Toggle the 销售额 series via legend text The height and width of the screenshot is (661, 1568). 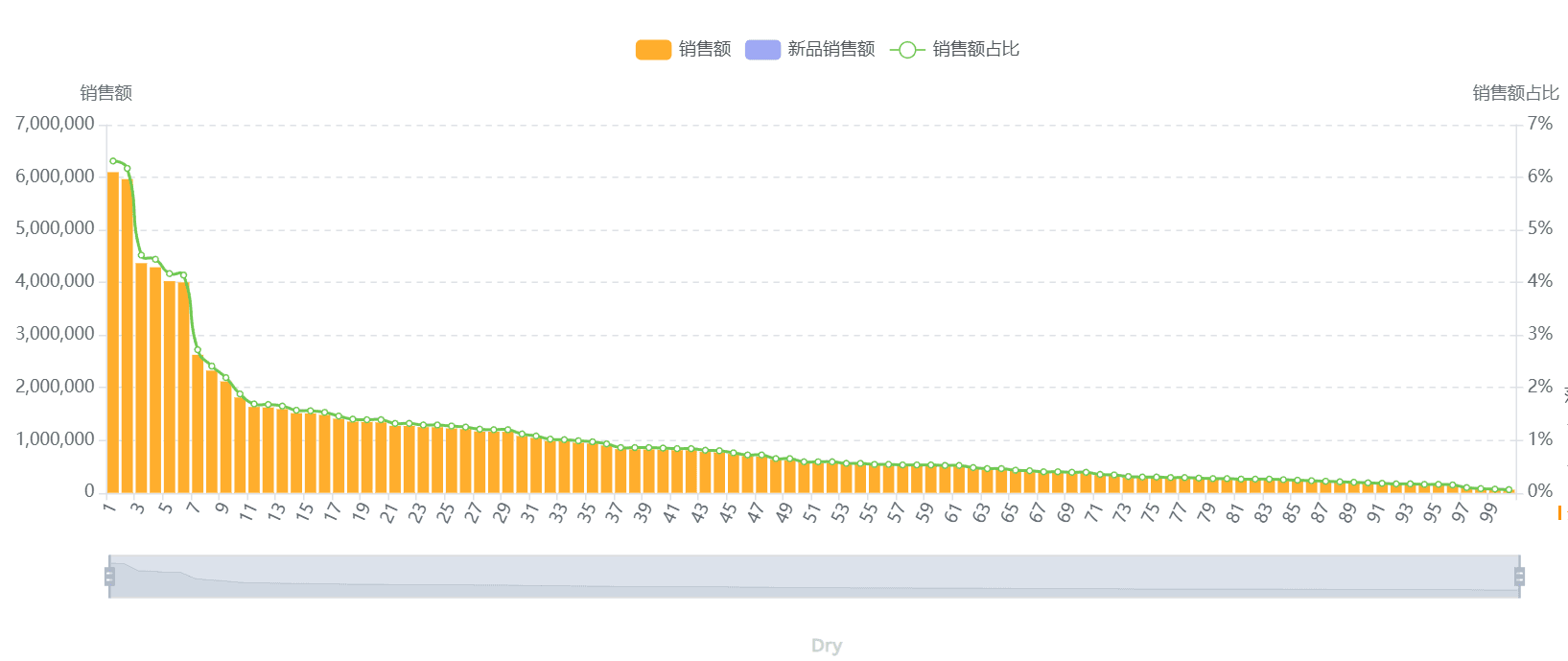(705, 50)
